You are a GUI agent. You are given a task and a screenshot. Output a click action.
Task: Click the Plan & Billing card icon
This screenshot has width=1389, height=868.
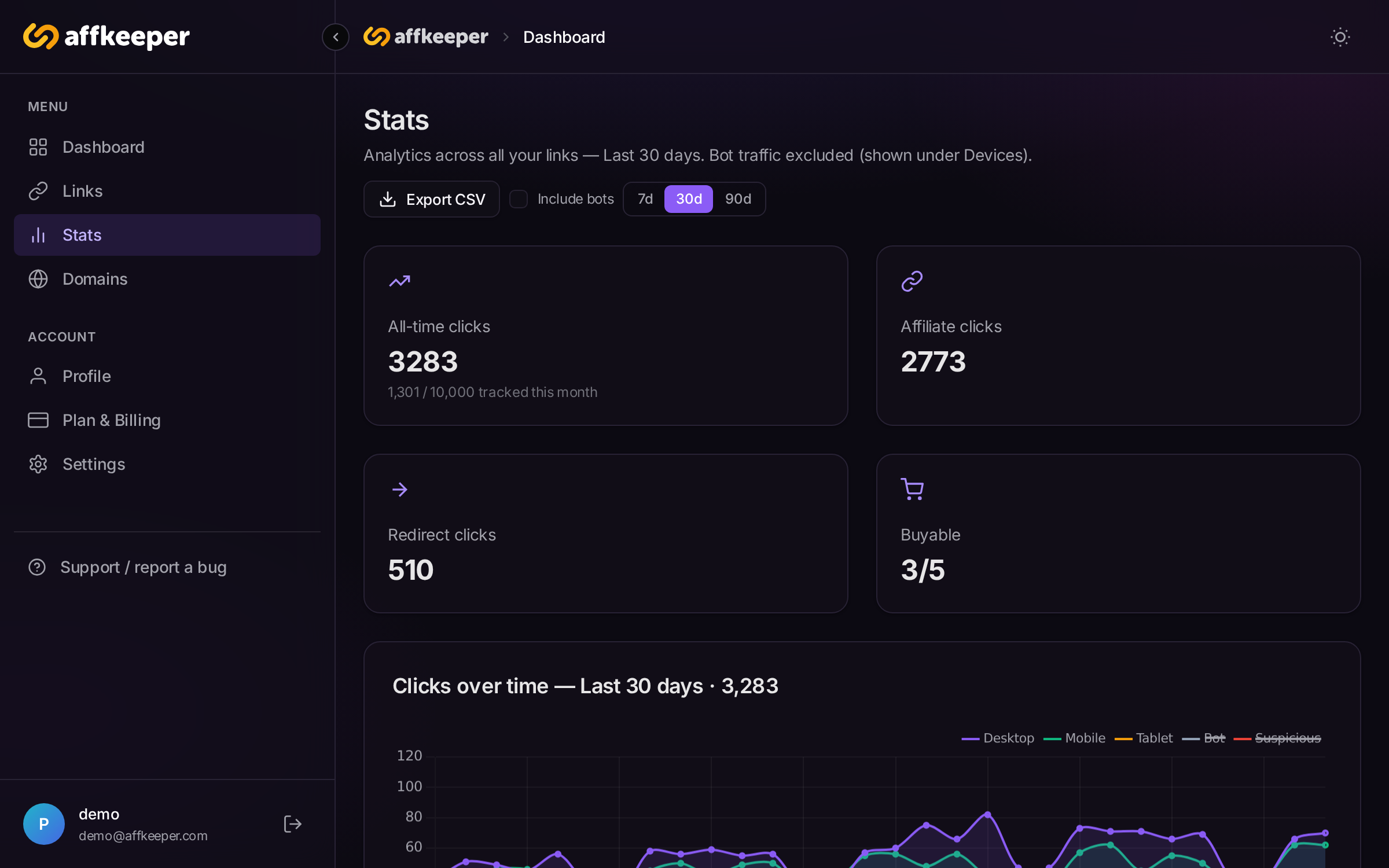[38, 420]
